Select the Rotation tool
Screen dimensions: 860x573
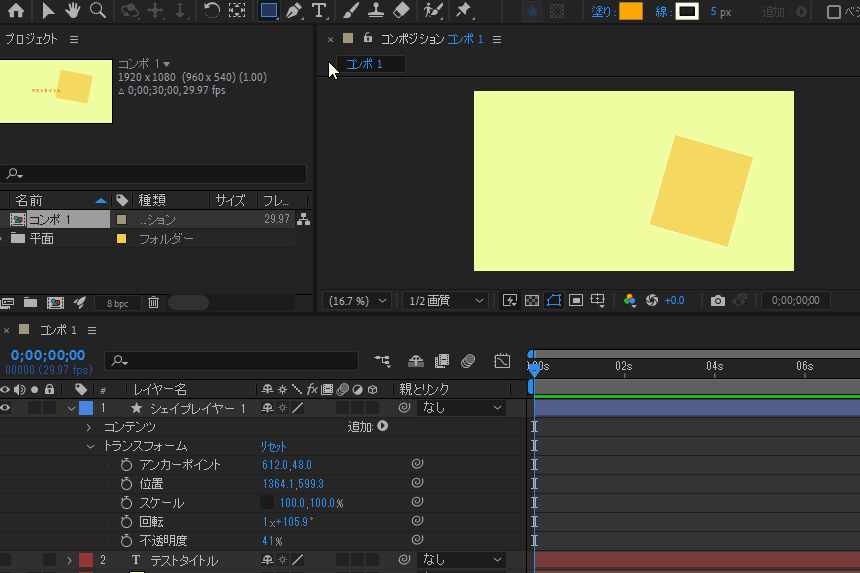pos(211,10)
